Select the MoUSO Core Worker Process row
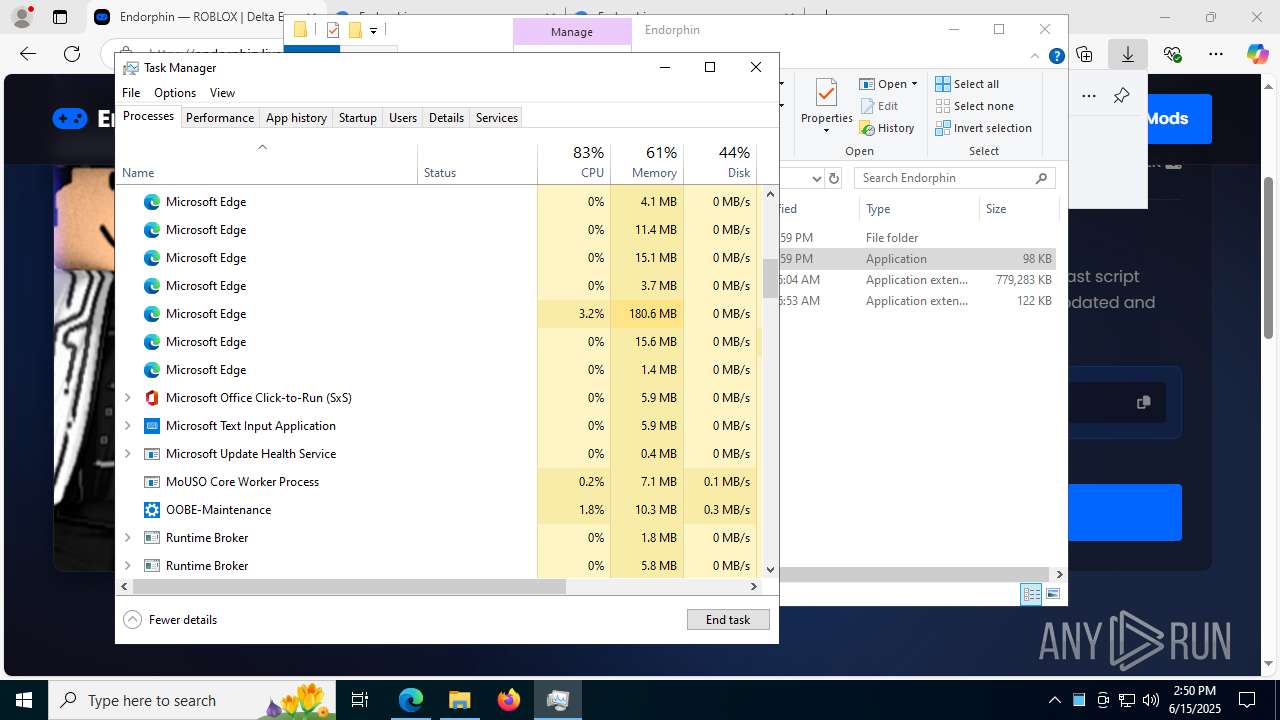The width and height of the screenshot is (1280, 720). coord(438,482)
